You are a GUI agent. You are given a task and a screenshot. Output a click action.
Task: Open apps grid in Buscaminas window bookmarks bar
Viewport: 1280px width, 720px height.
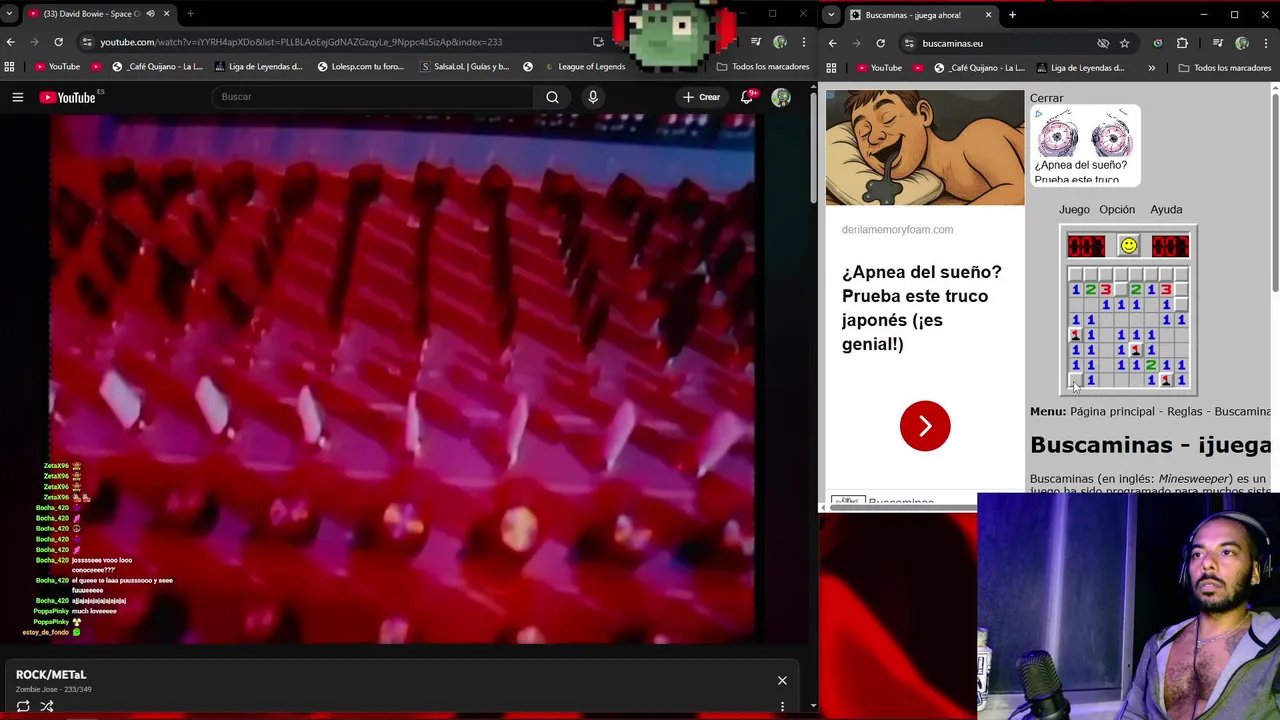point(831,68)
